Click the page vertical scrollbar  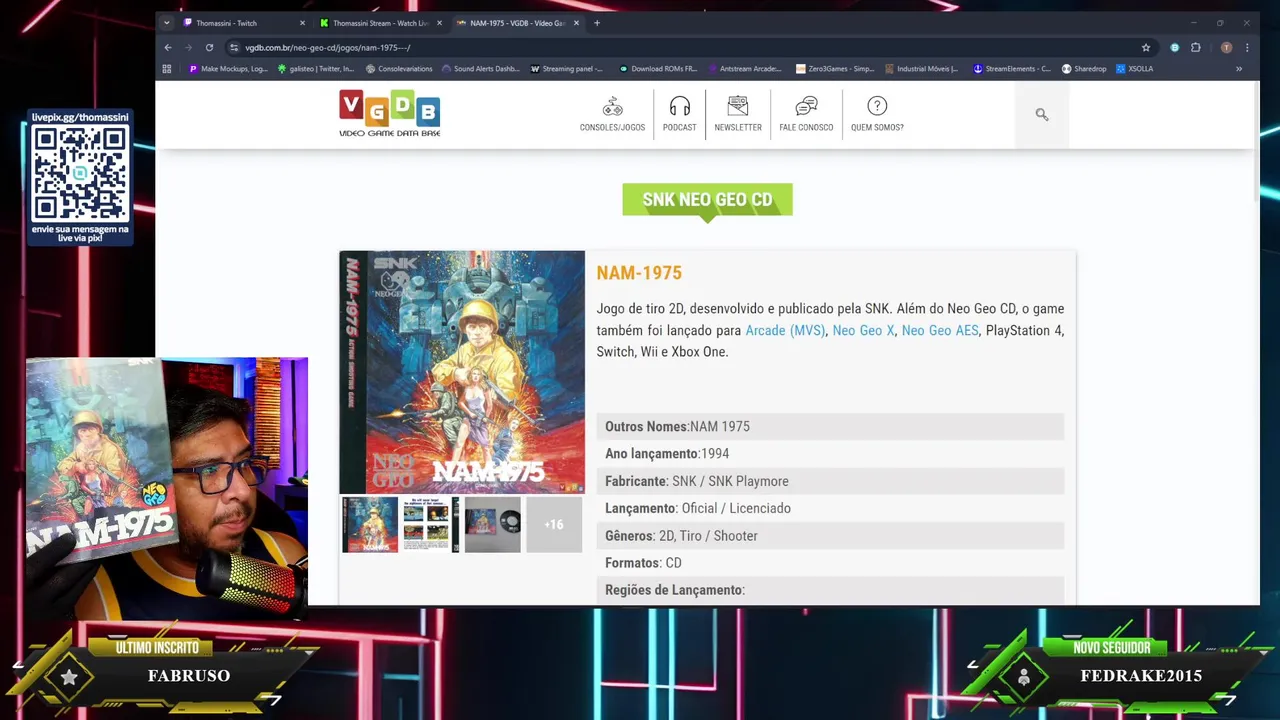pyautogui.click(x=1256, y=140)
